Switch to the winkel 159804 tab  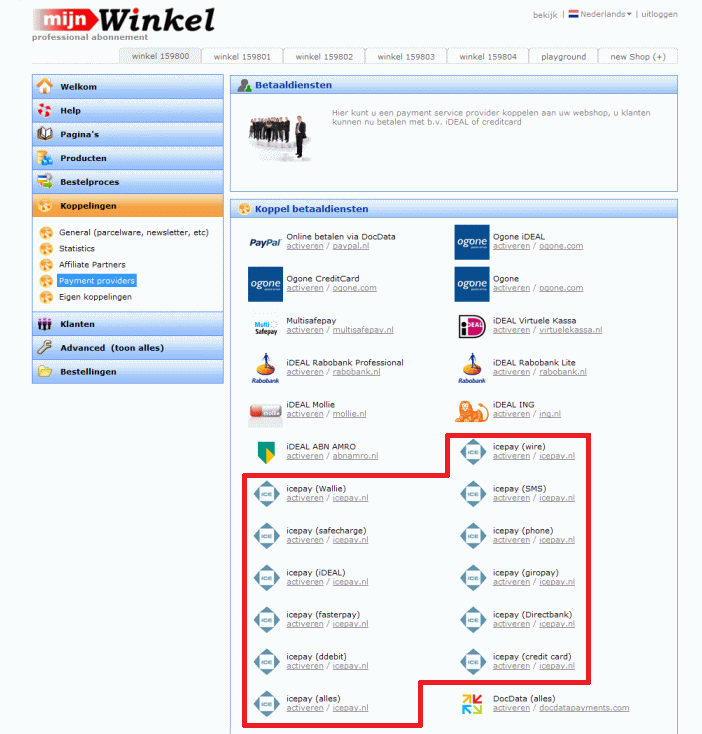coord(488,56)
